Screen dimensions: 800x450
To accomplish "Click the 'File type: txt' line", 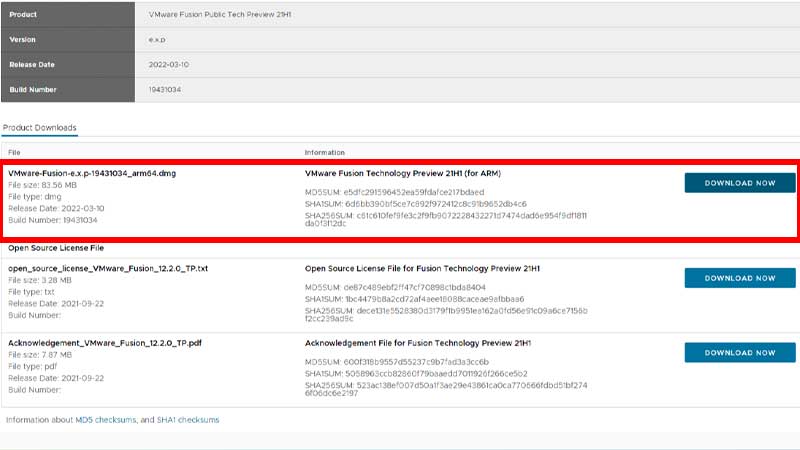I will pos(31,292).
